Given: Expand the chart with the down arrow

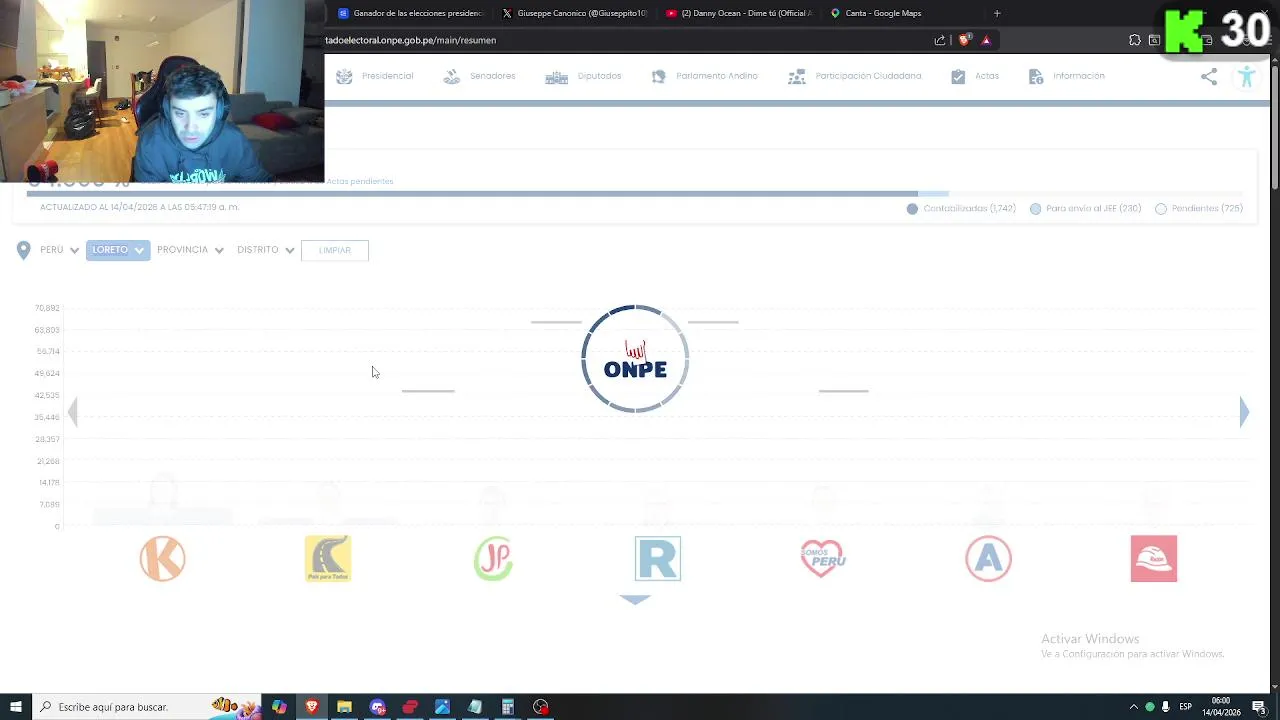Looking at the screenshot, I should click(635, 599).
